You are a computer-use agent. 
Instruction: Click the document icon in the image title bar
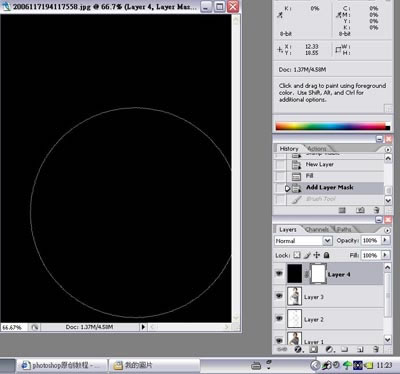(6, 7)
